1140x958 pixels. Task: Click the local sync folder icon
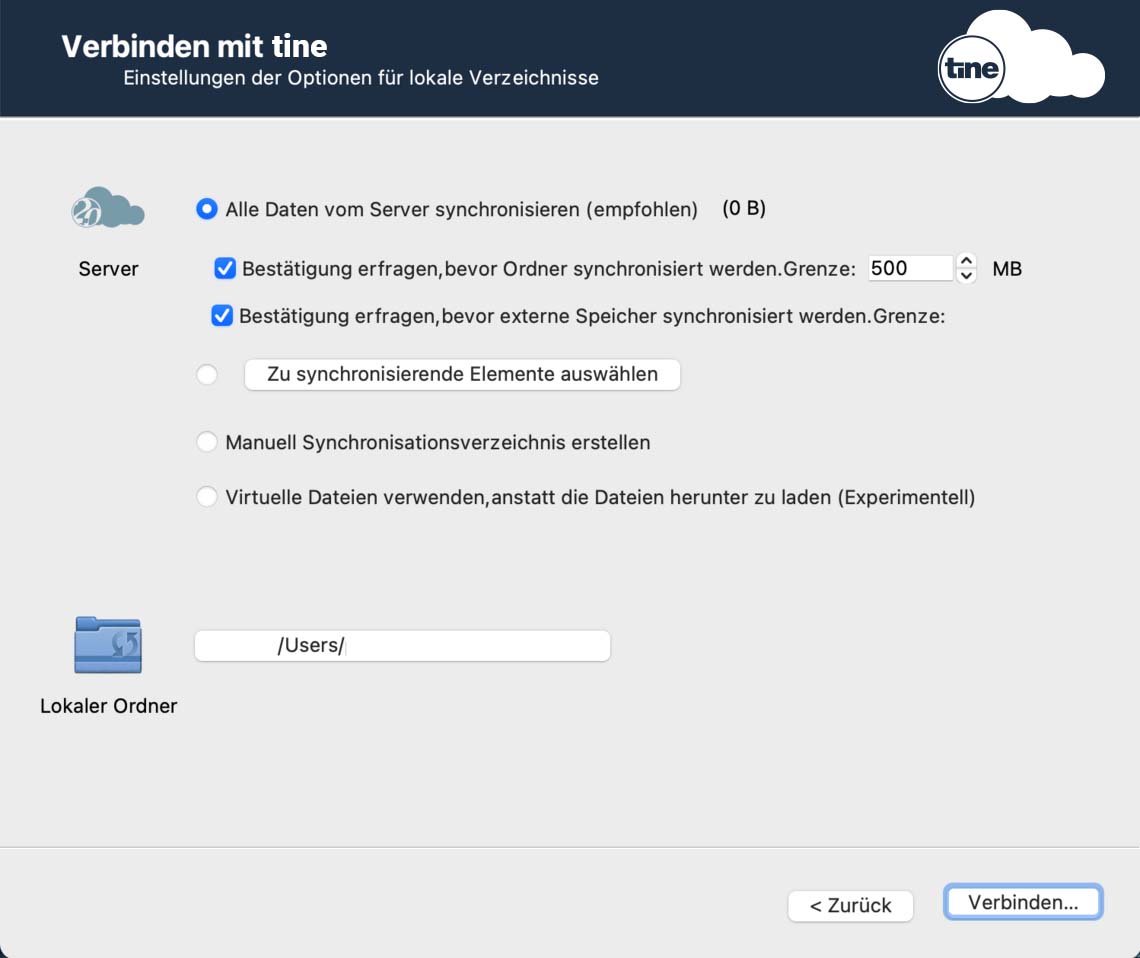[108, 645]
